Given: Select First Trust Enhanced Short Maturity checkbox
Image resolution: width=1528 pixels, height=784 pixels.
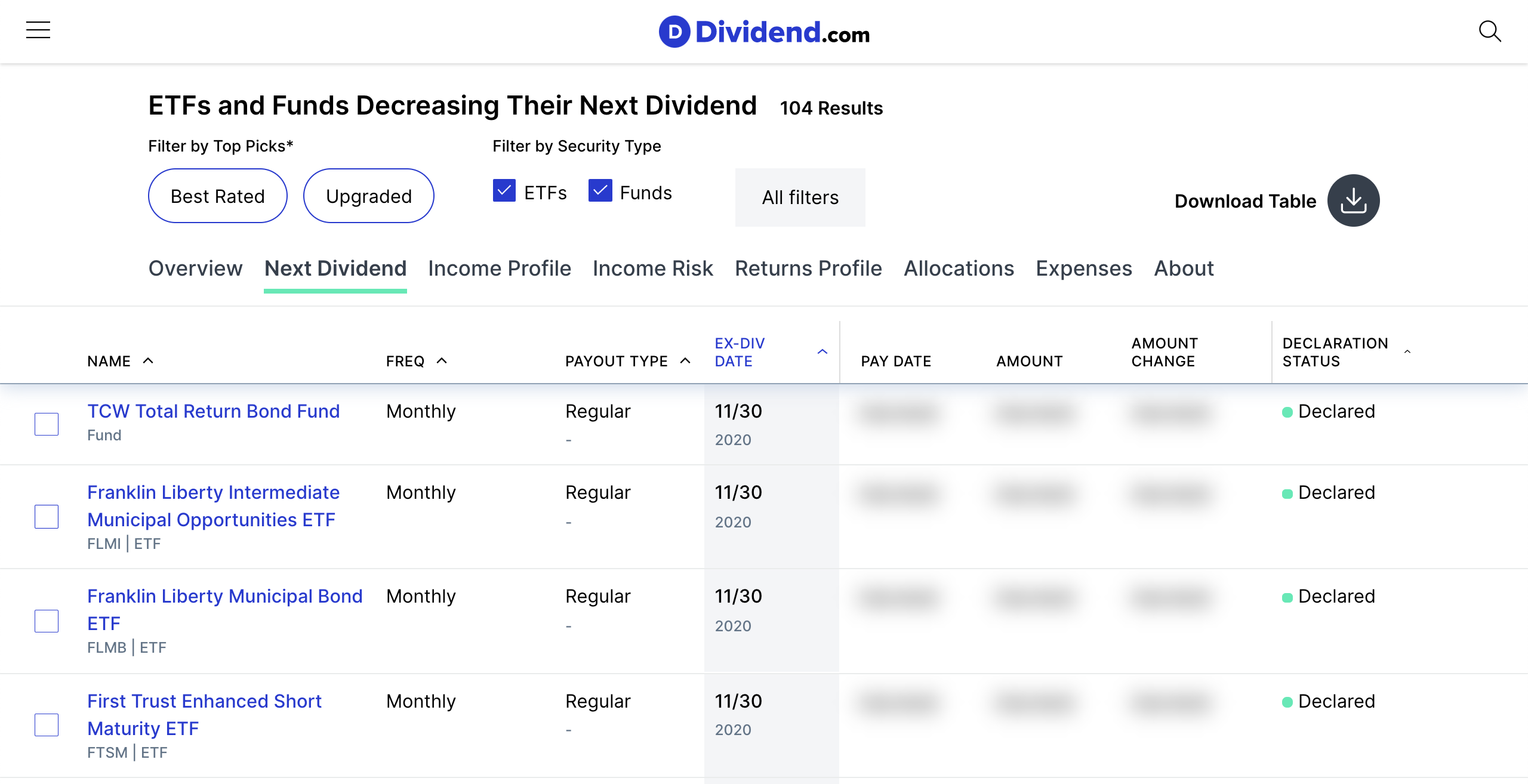Looking at the screenshot, I should (x=47, y=725).
